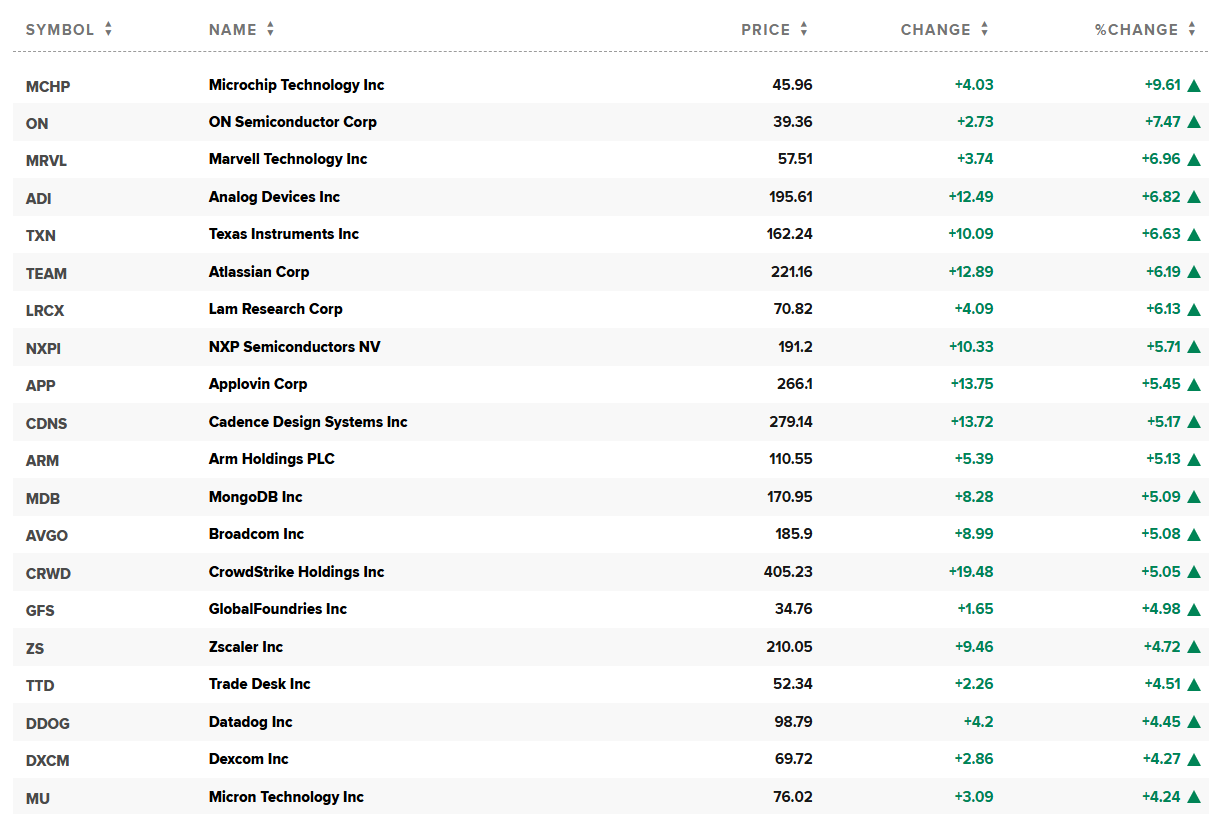This screenshot has height=814, width=1209.
Task: Click the green up triangle in DXCM row
Action: 1193,759
